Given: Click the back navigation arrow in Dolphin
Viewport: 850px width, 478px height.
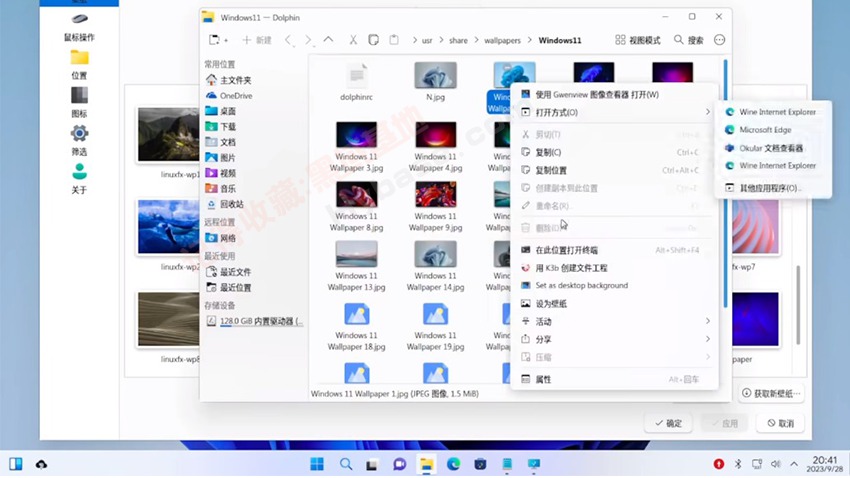Looking at the screenshot, I should tap(288, 40).
